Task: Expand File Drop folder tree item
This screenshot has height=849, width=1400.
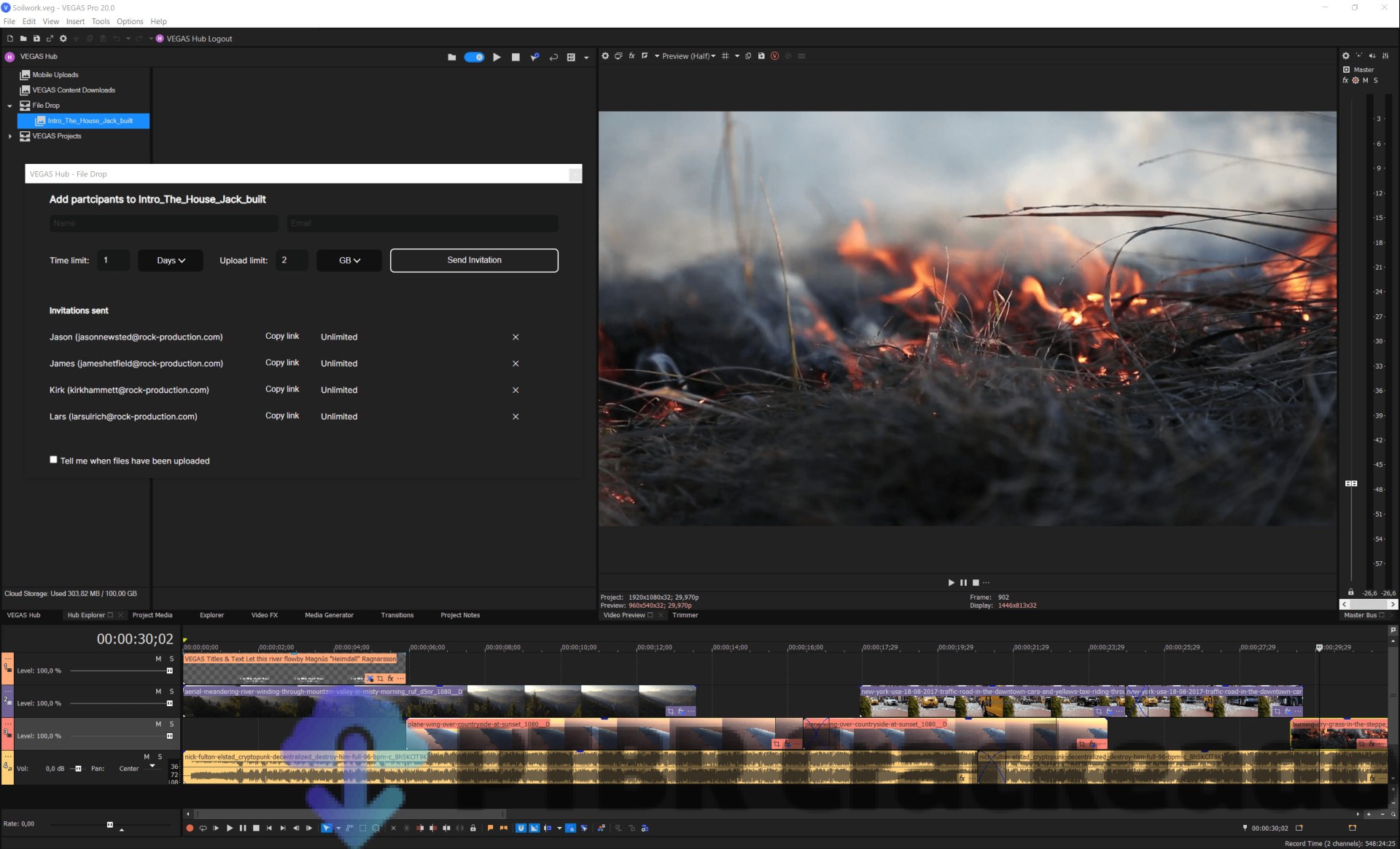Action: click(x=9, y=105)
